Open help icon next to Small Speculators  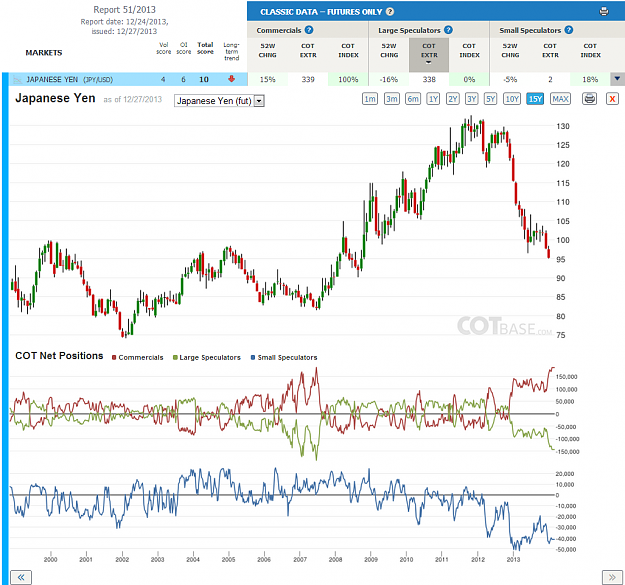tap(569, 30)
